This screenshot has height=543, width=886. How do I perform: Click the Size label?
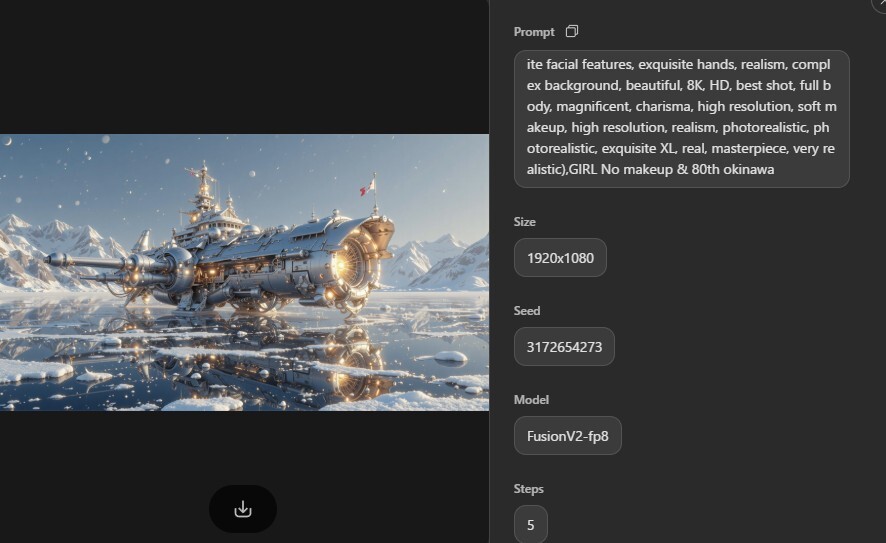524,221
